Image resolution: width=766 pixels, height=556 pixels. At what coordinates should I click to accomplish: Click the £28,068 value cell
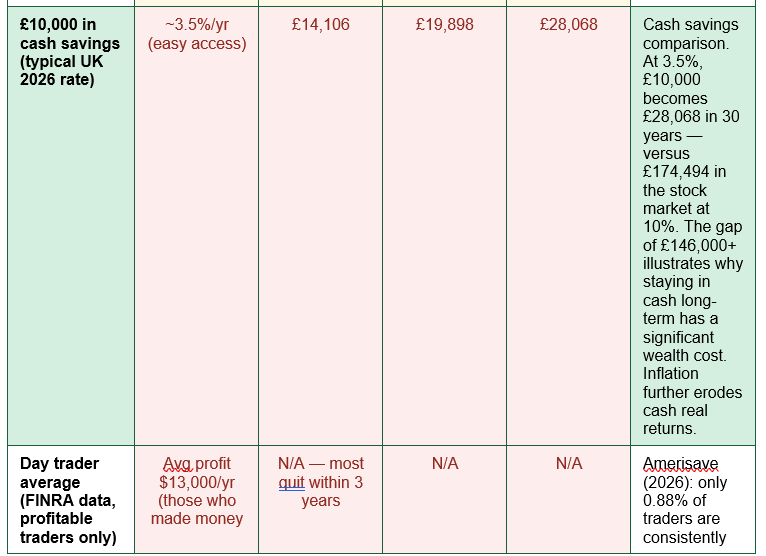click(x=569, y=226)
